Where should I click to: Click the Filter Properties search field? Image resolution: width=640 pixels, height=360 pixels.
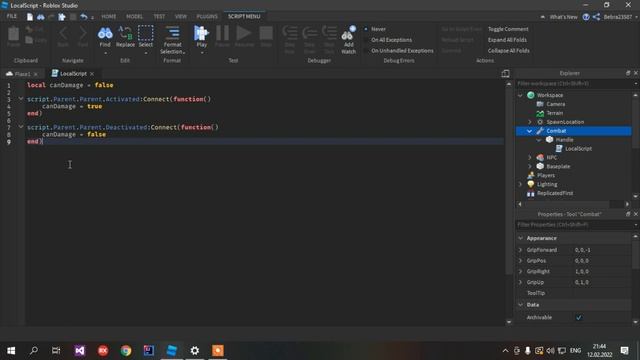574,225
